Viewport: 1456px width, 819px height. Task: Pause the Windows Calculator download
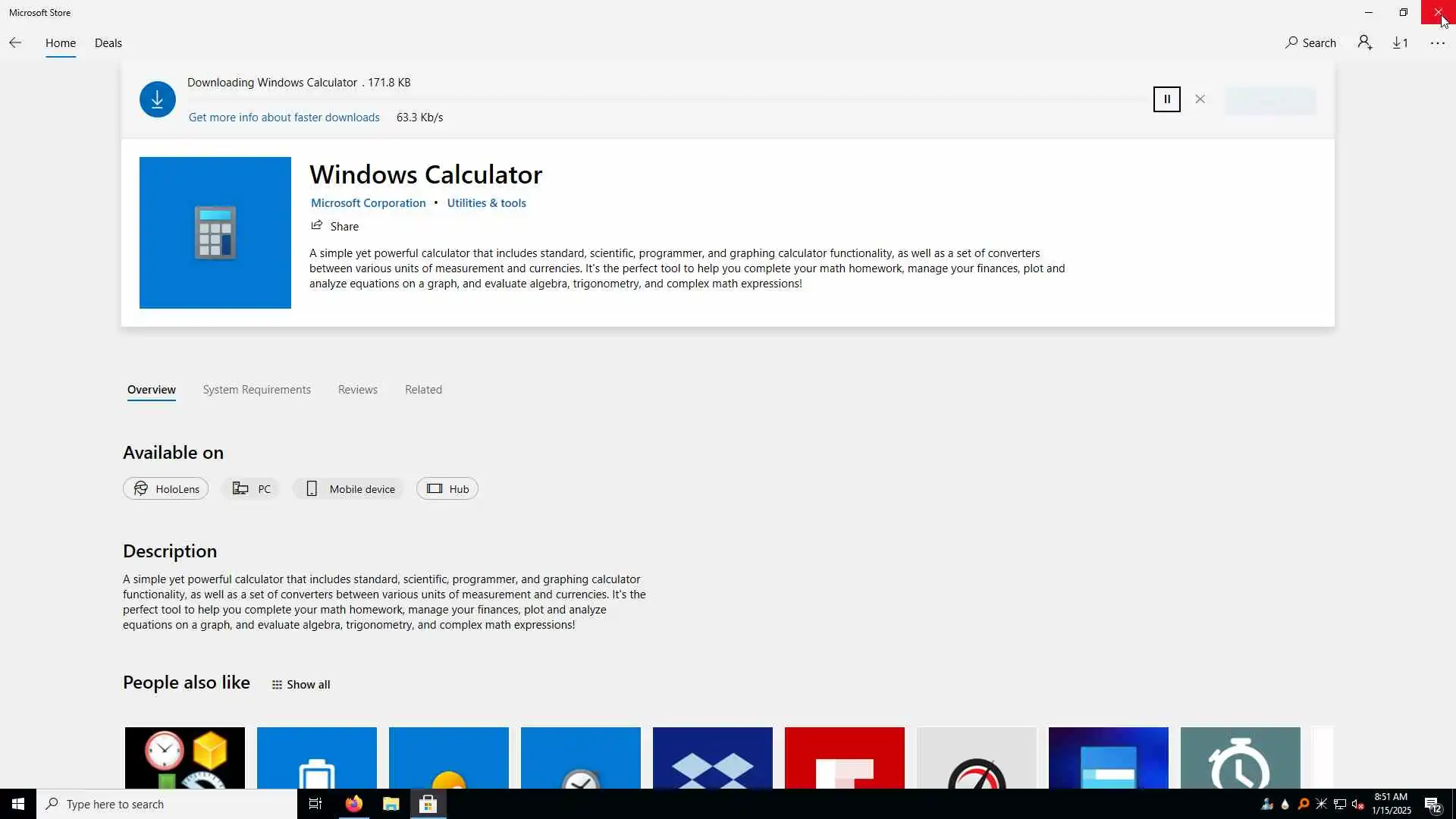(x=1166, y=99)
